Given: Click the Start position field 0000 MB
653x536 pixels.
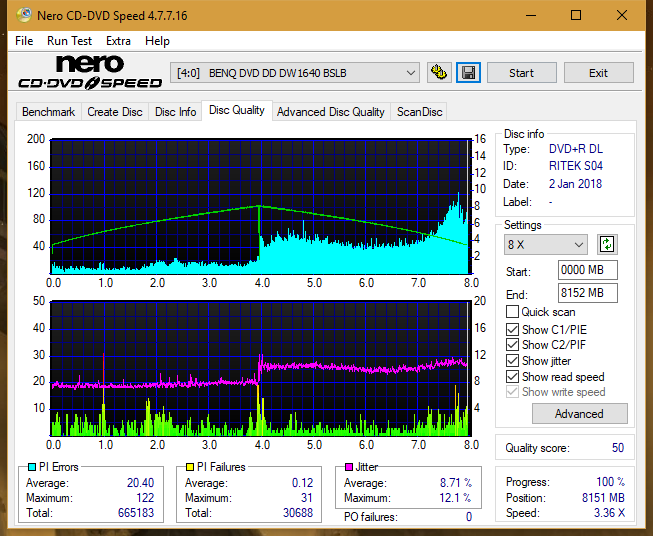Looking at the screenshot, I should tap(587, 270).
